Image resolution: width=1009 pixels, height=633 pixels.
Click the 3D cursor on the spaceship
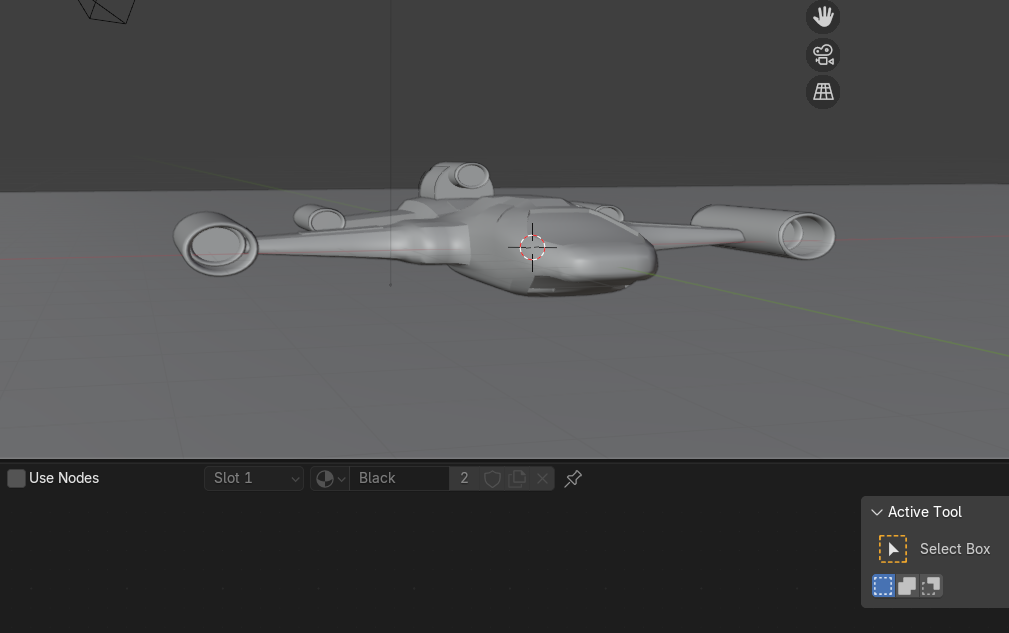click(533, 247)
